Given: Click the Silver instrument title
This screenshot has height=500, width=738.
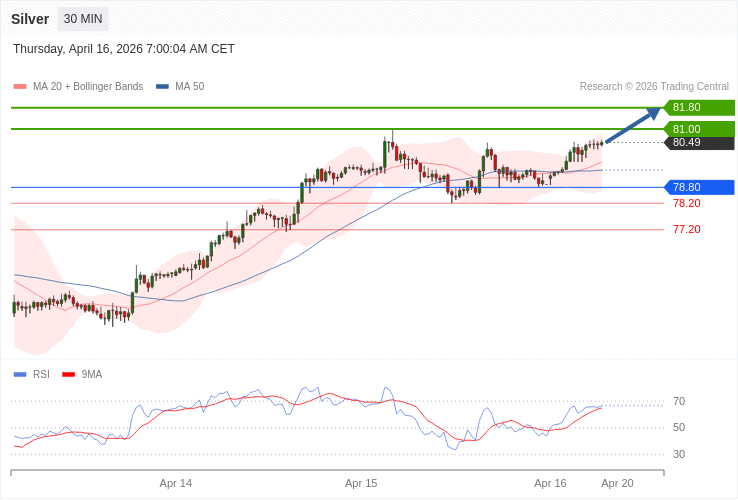Looking at the screenshot, I should 30,19.
